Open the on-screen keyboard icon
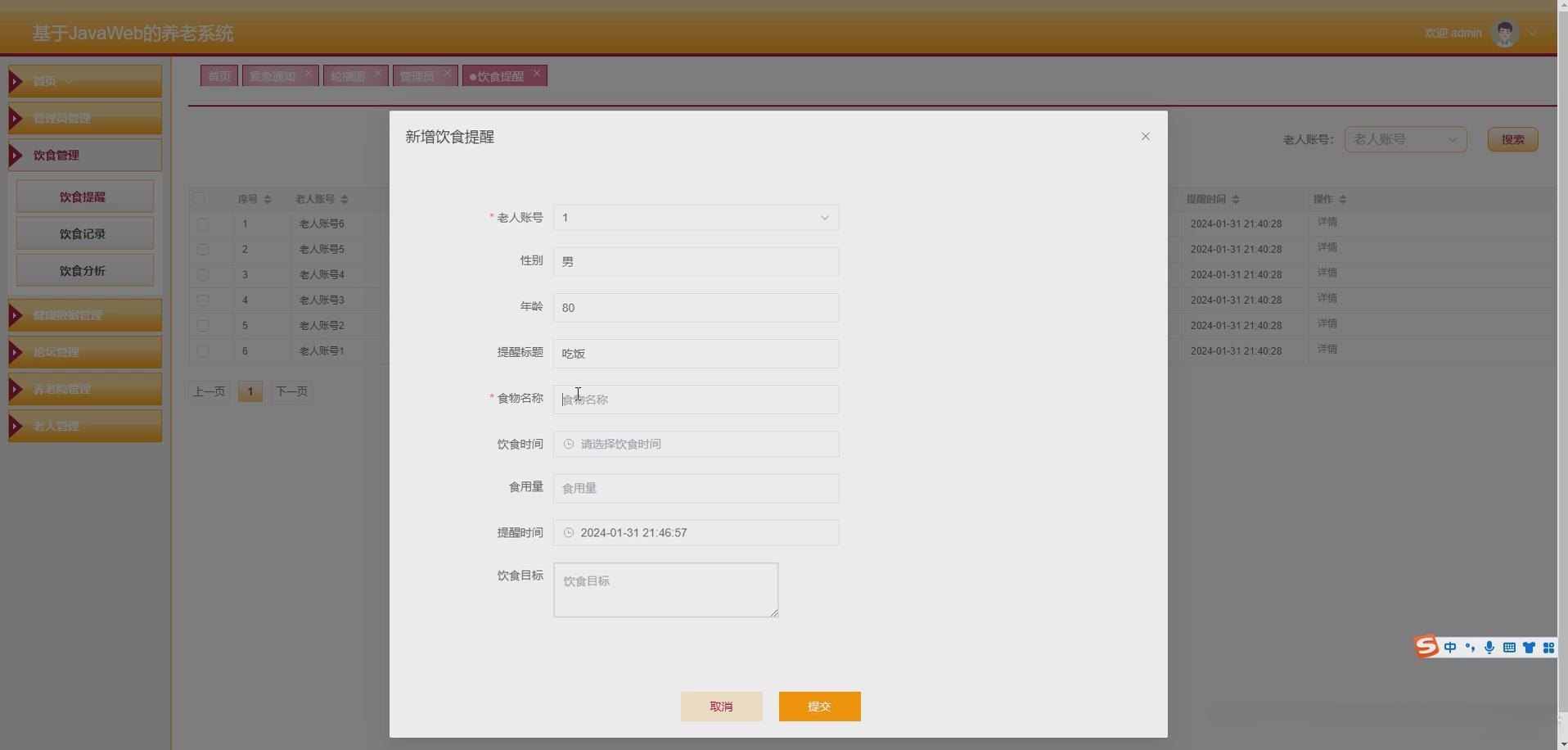The image size is (1568, 750). pos(1509,647)
